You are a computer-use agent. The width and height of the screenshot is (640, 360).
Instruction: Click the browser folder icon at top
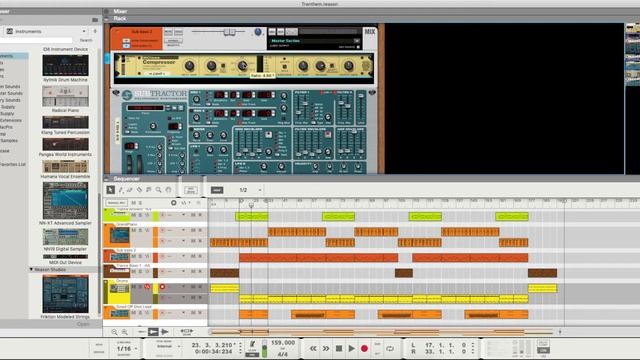[x=95, y=20]
